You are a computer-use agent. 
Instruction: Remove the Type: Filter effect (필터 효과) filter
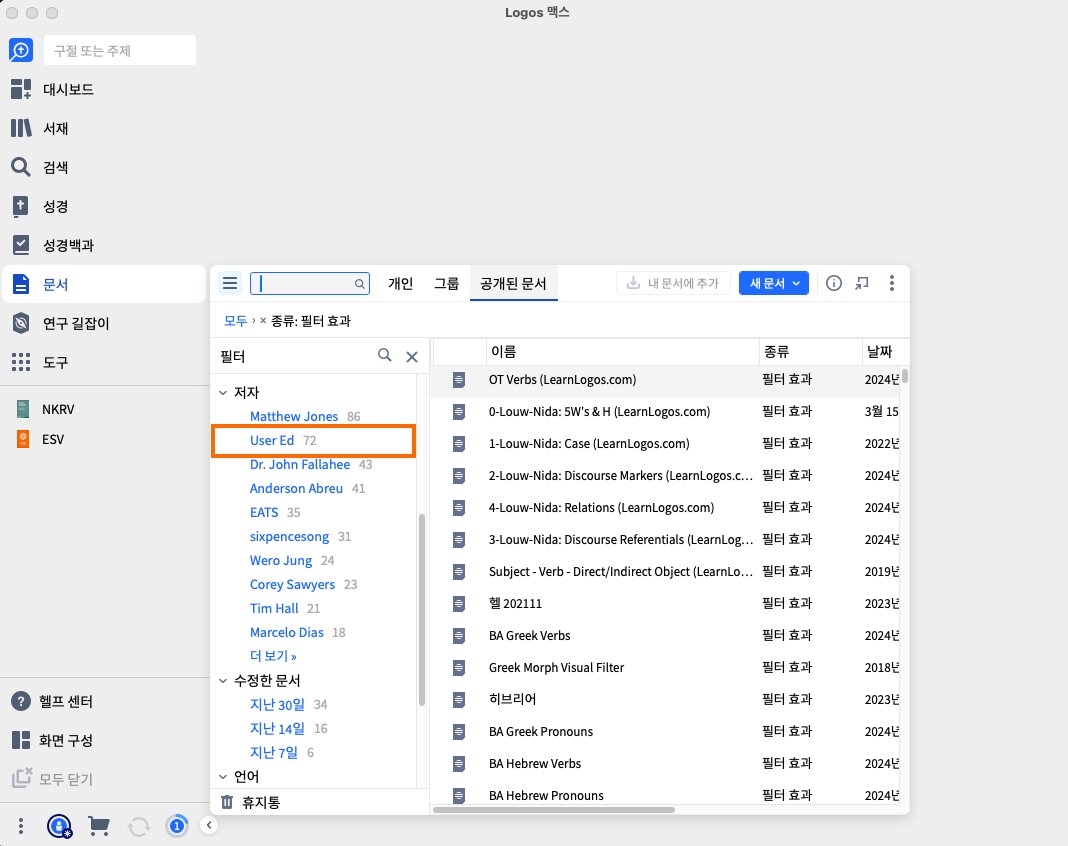(263, 321)
